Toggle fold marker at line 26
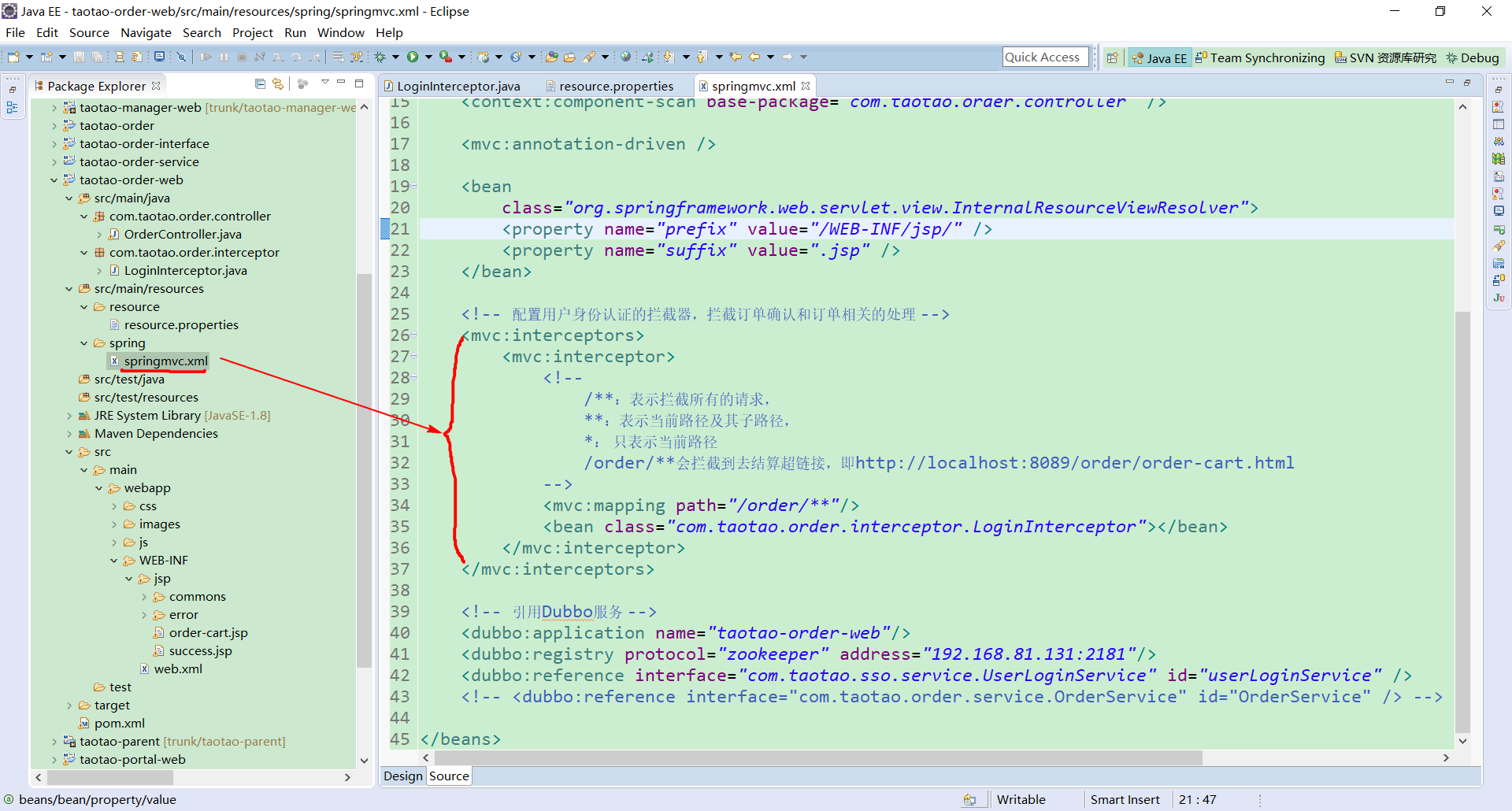The width and height of the screenshot is (1512, 811). coord(414,335)
